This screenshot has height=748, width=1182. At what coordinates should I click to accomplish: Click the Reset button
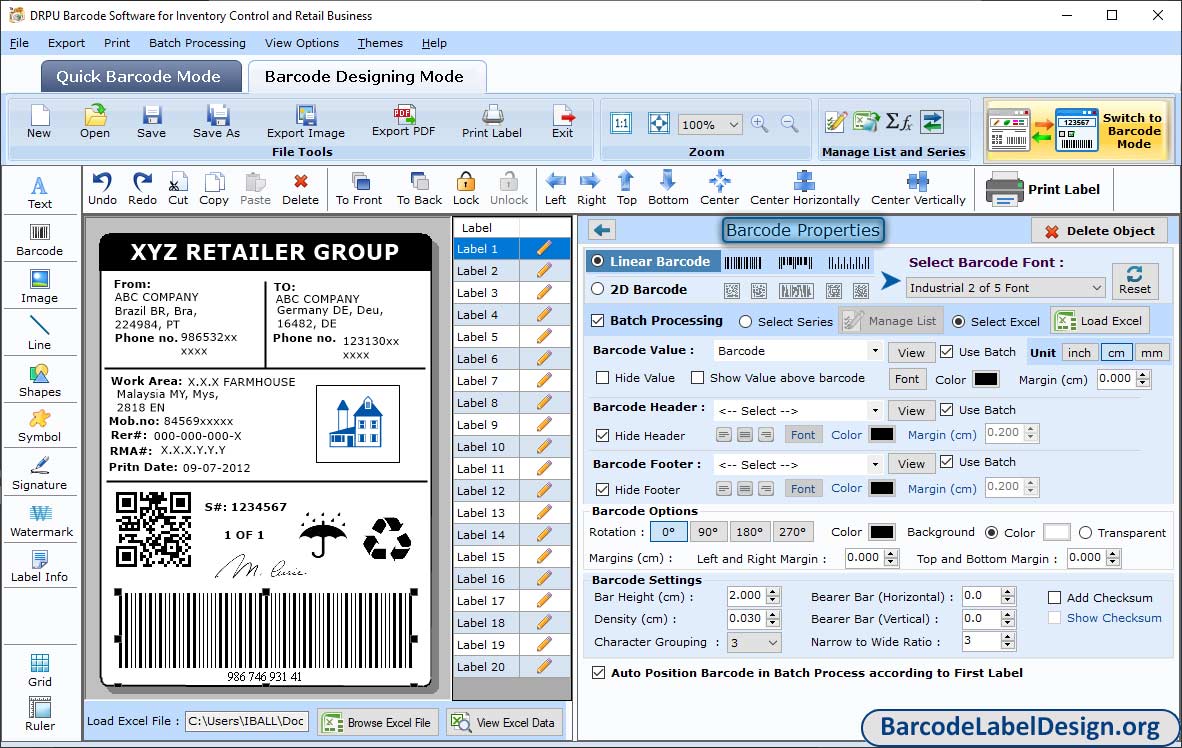point(1135,280)
